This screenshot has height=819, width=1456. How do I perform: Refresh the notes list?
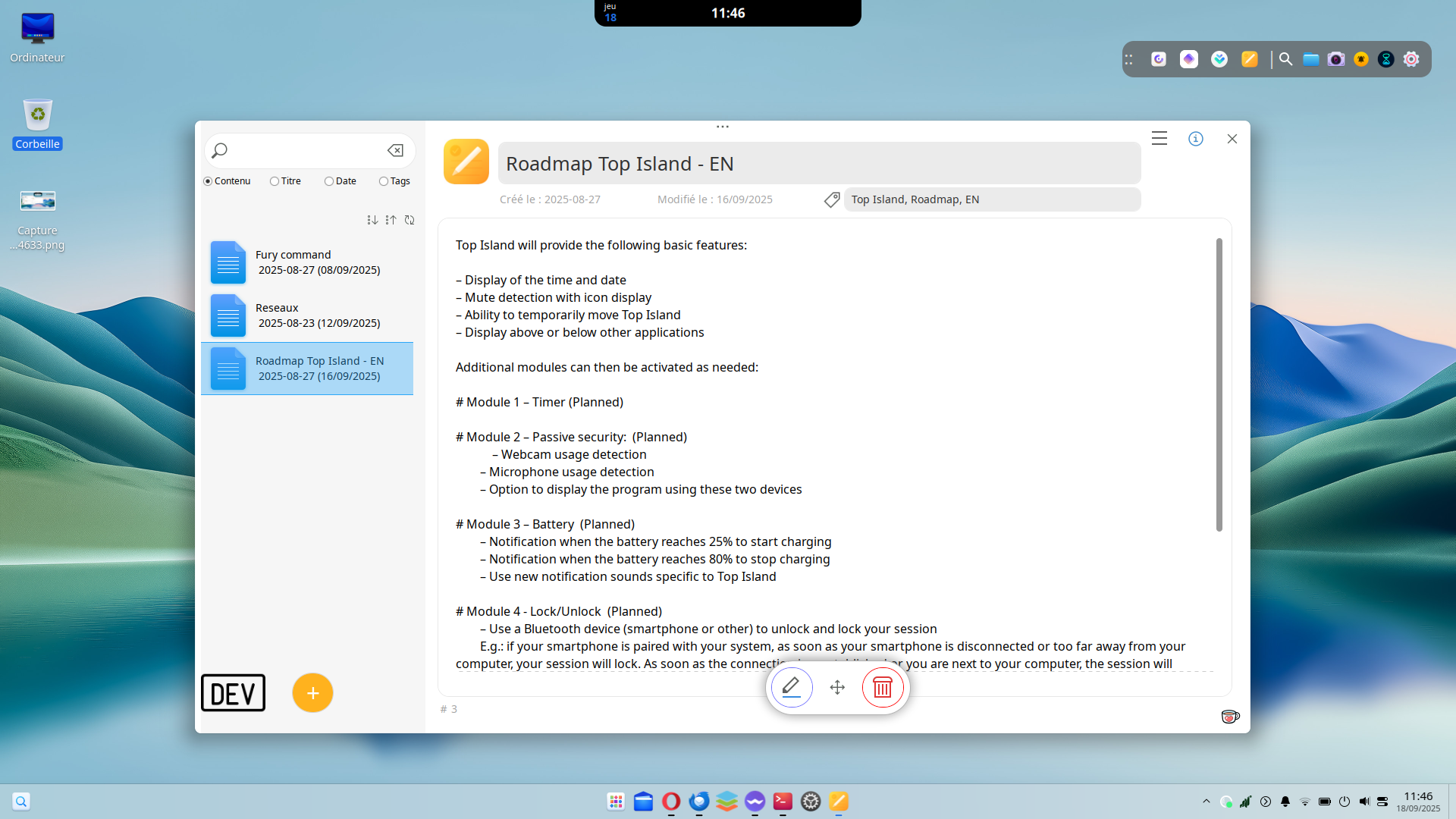[x=409, y=220]
